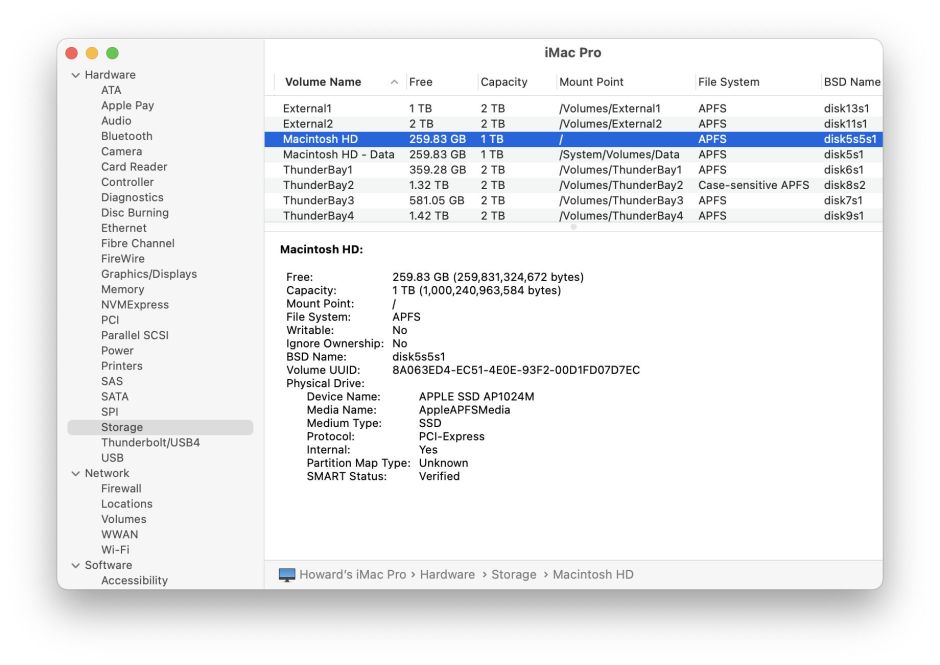Click the iMac Pro computer icon in path bar

pos(287,575)
